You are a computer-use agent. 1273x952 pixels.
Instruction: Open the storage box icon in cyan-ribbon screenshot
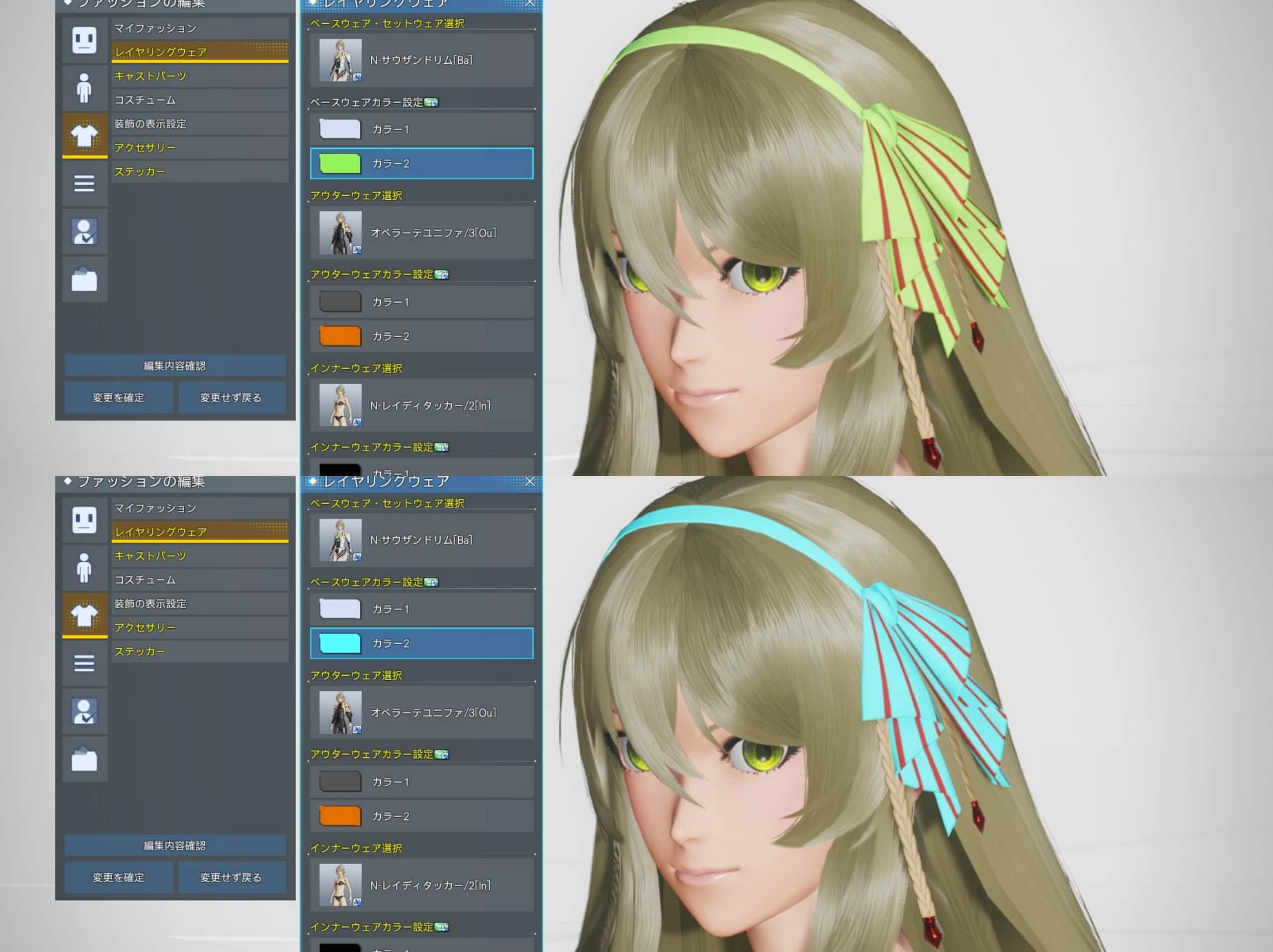coord(85,759)
